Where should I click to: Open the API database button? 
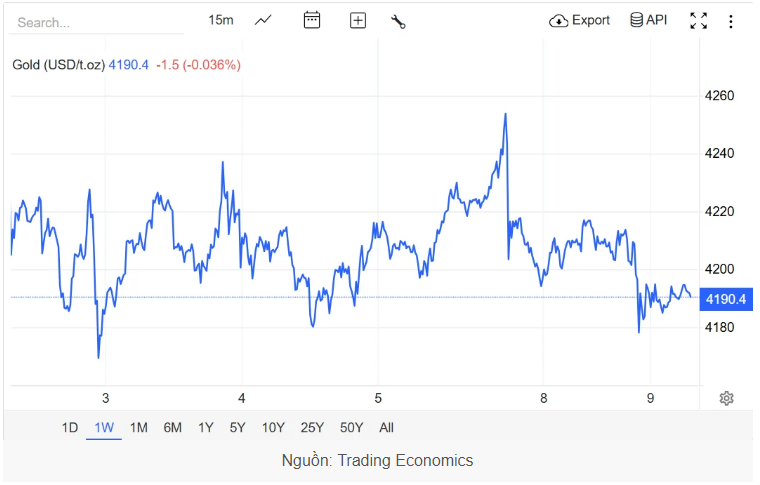click(648, 20)
